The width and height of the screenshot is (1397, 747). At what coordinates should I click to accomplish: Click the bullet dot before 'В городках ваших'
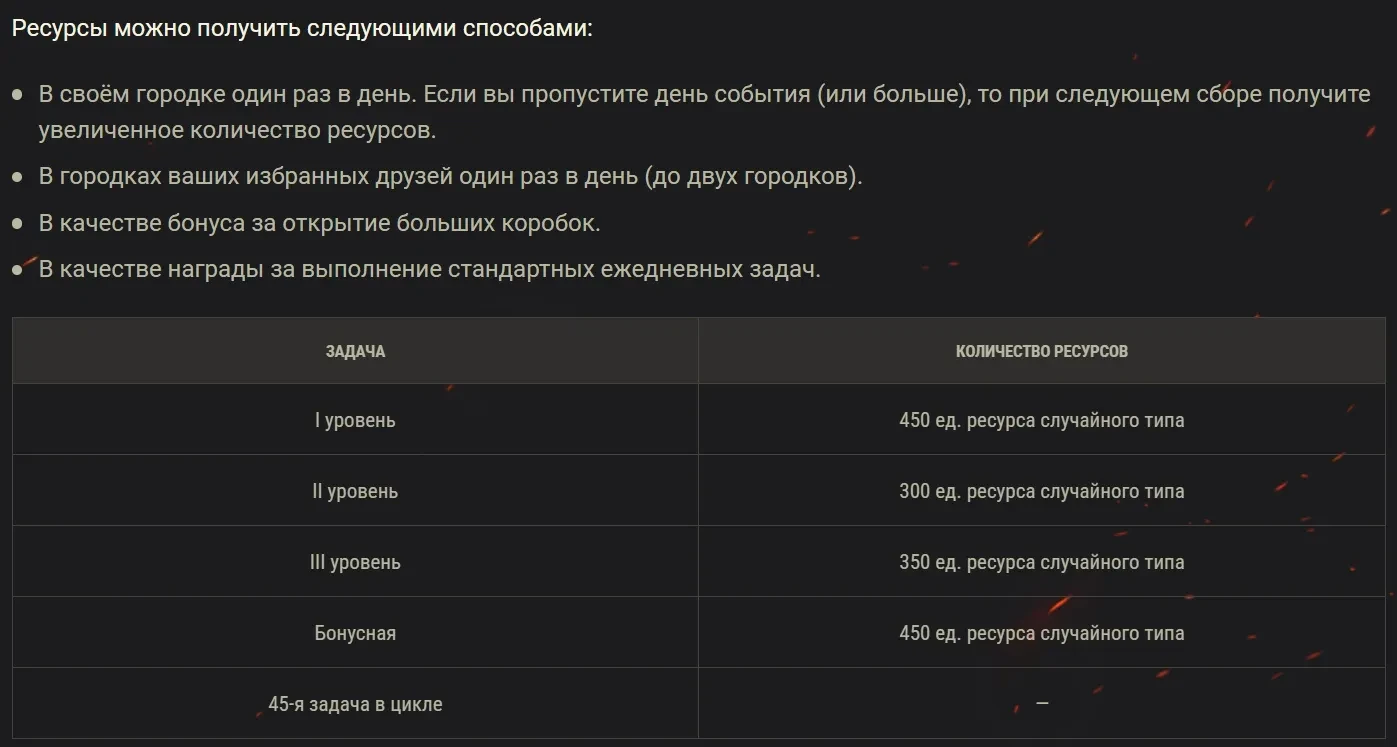tap(18, 177)
